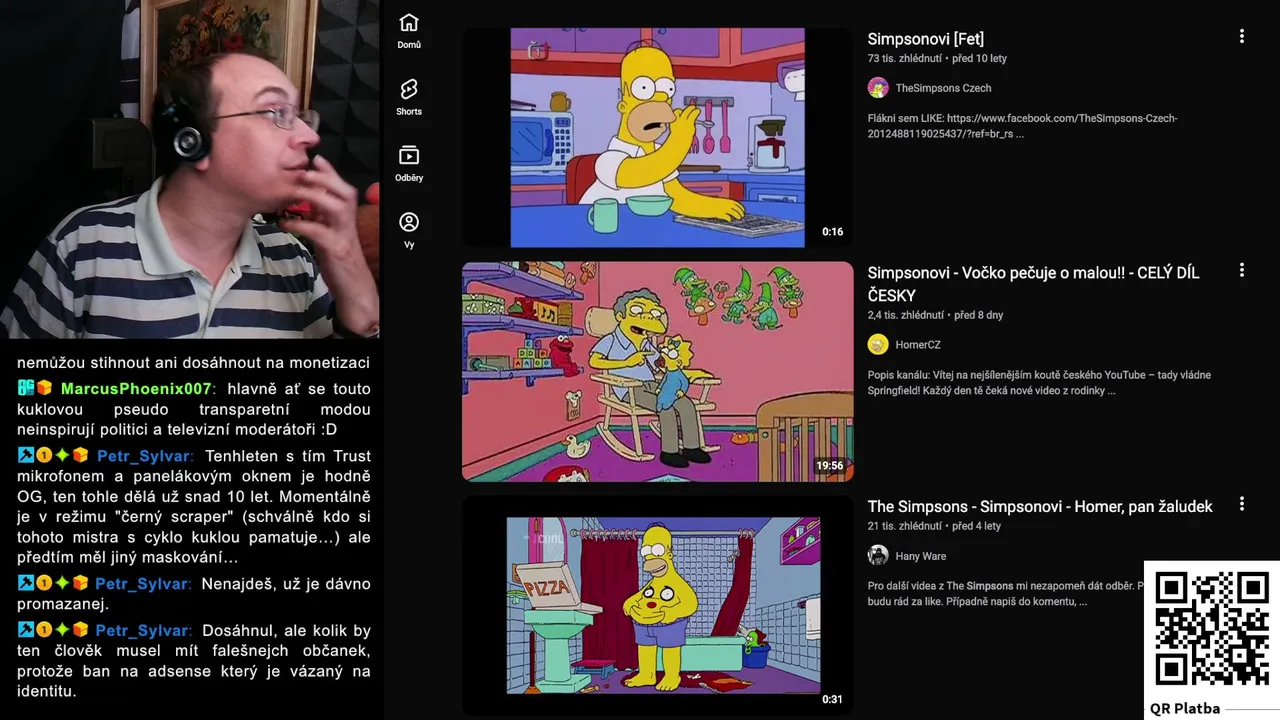
Task: Click the Pro další videa description text
Action: point(1005,594)
